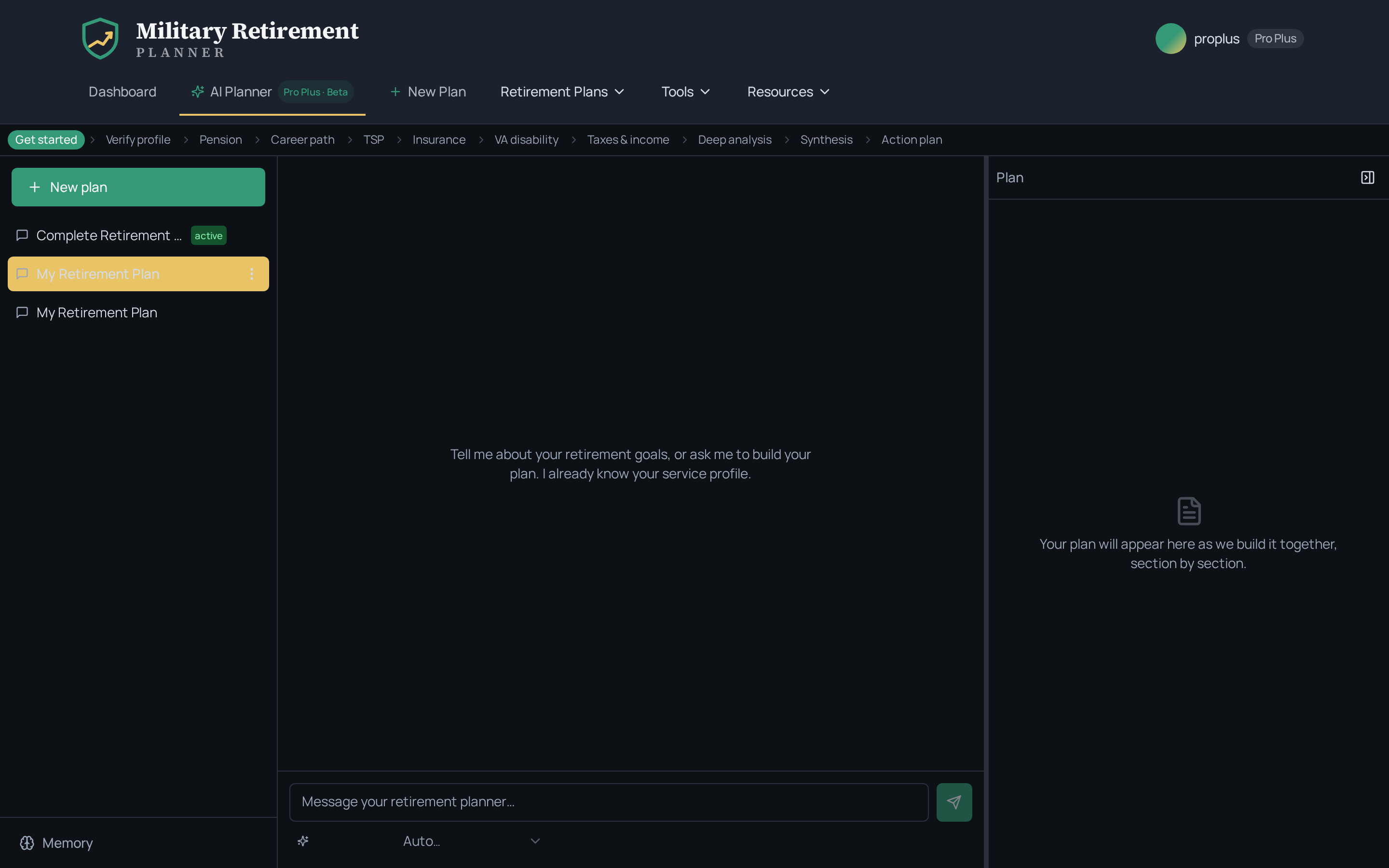The width and height of the screenshot is (1389, 868).
Task: Jump to the TSP step
Action: (374, 139)
